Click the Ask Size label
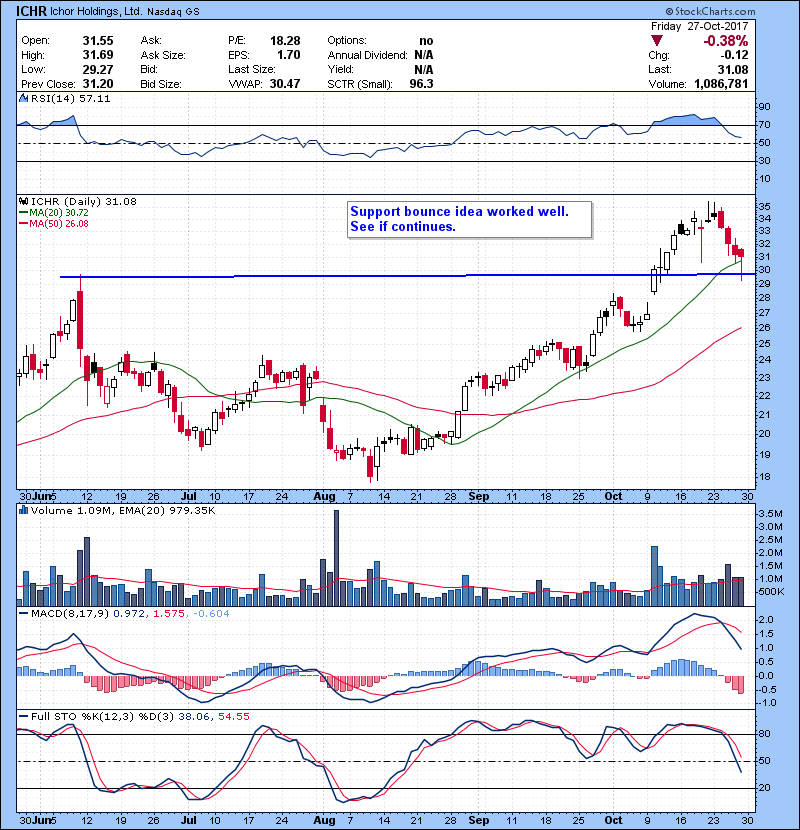This screenshot has width=800, height=830. click(x=163, y=55)
